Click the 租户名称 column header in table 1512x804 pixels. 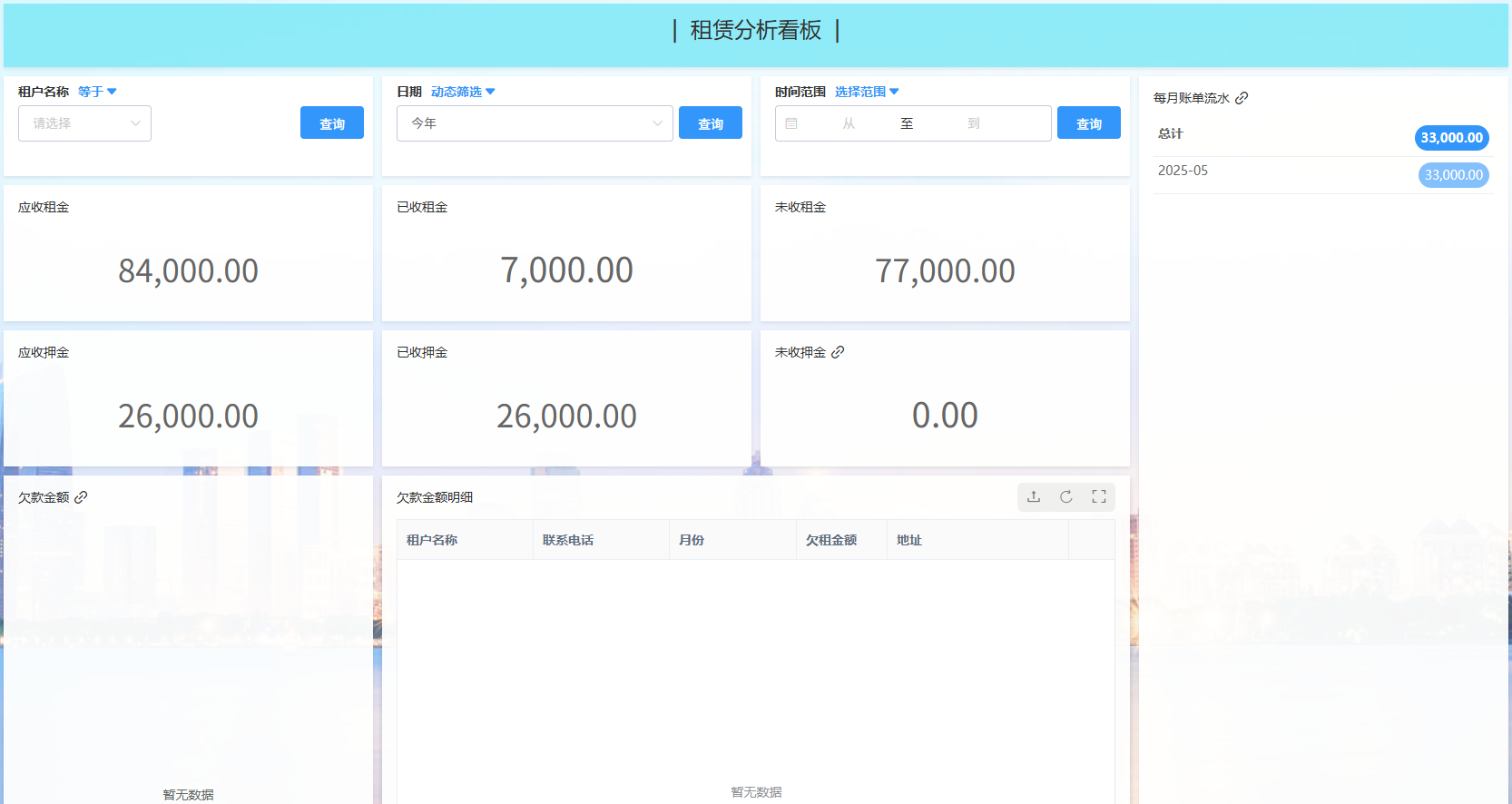pyautogui.click(x=432, y=540)
